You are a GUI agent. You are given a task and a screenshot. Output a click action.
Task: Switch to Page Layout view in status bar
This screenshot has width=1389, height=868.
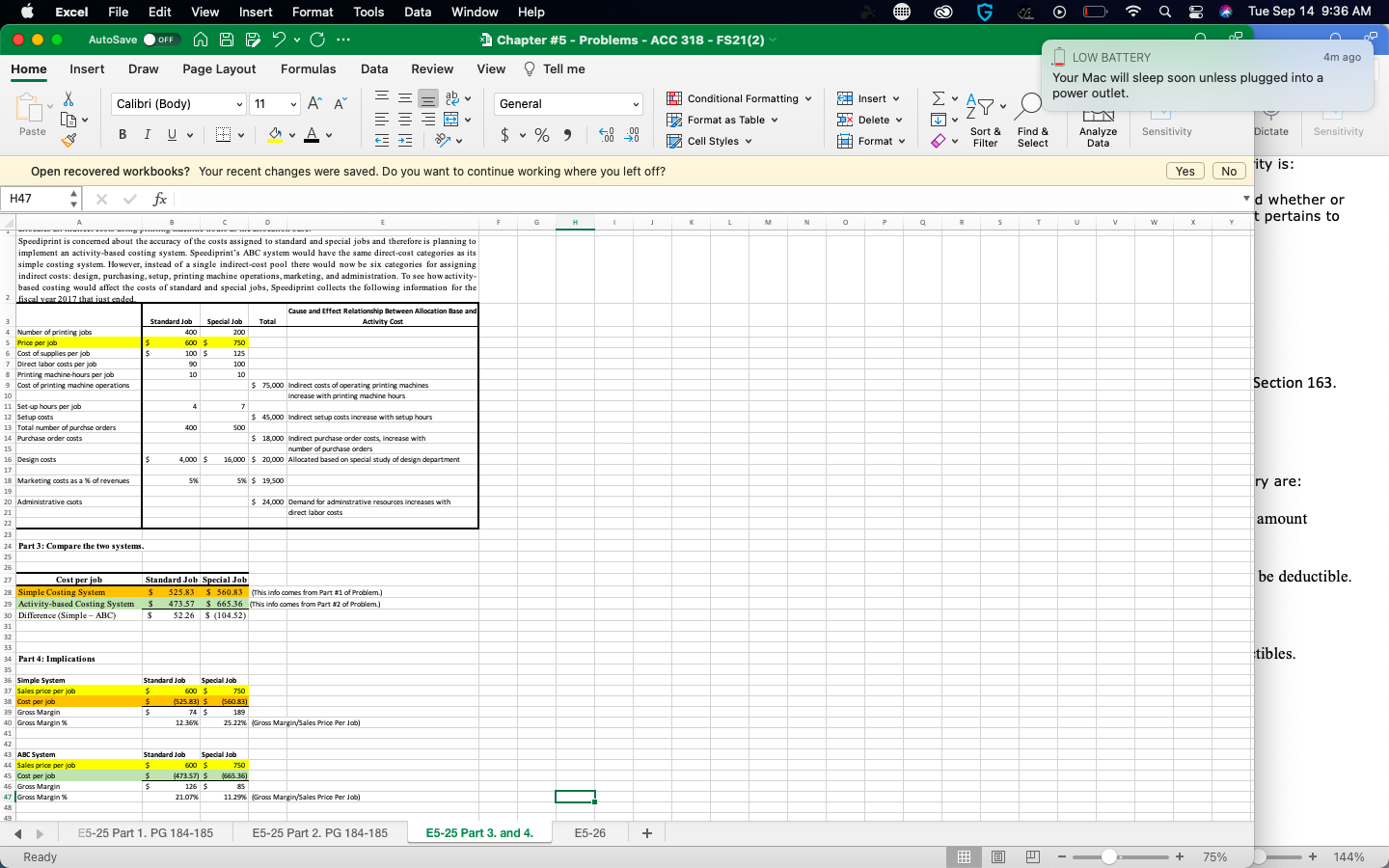point(998,856)
